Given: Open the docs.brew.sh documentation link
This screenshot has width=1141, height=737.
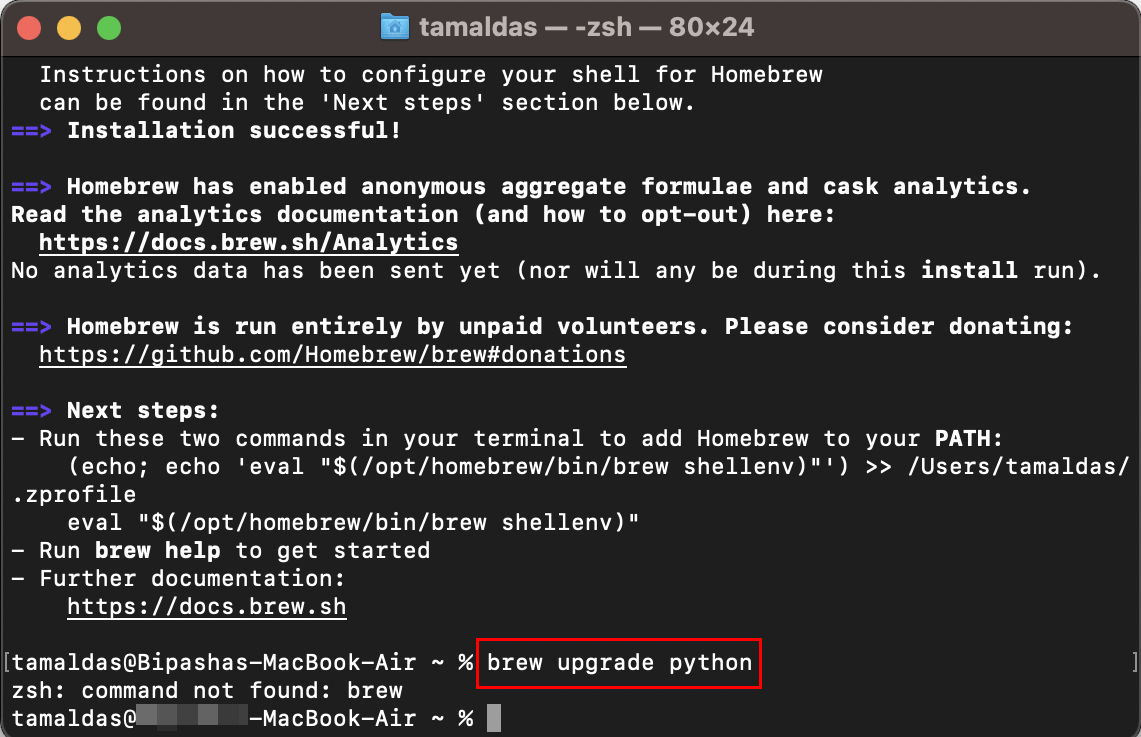Looking at the screenshot, I should tap(206, 606).
